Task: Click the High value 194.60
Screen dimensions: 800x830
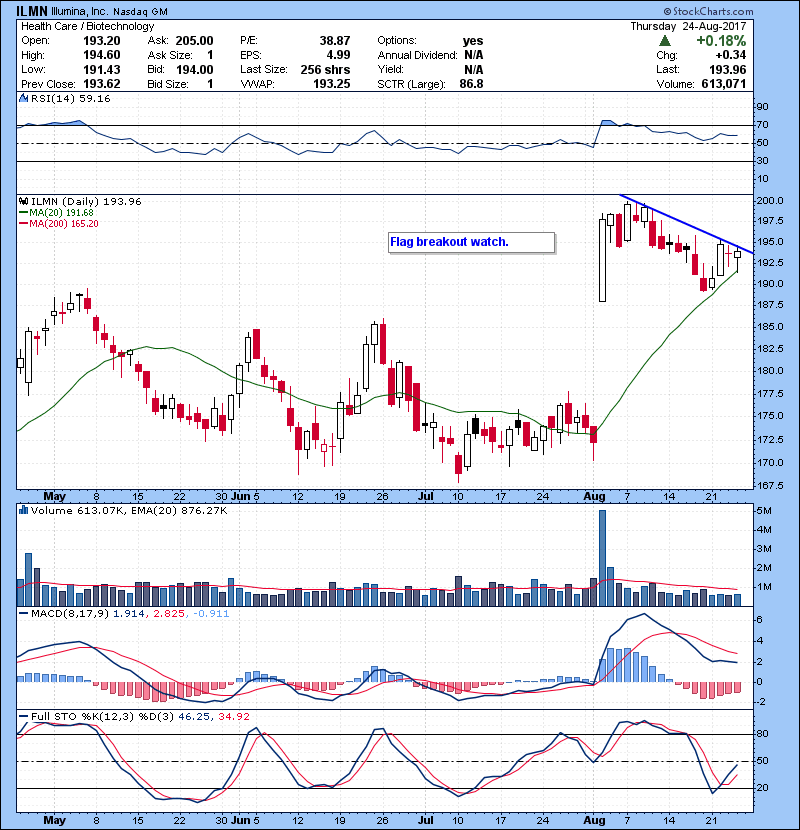Action: point(102,55)
